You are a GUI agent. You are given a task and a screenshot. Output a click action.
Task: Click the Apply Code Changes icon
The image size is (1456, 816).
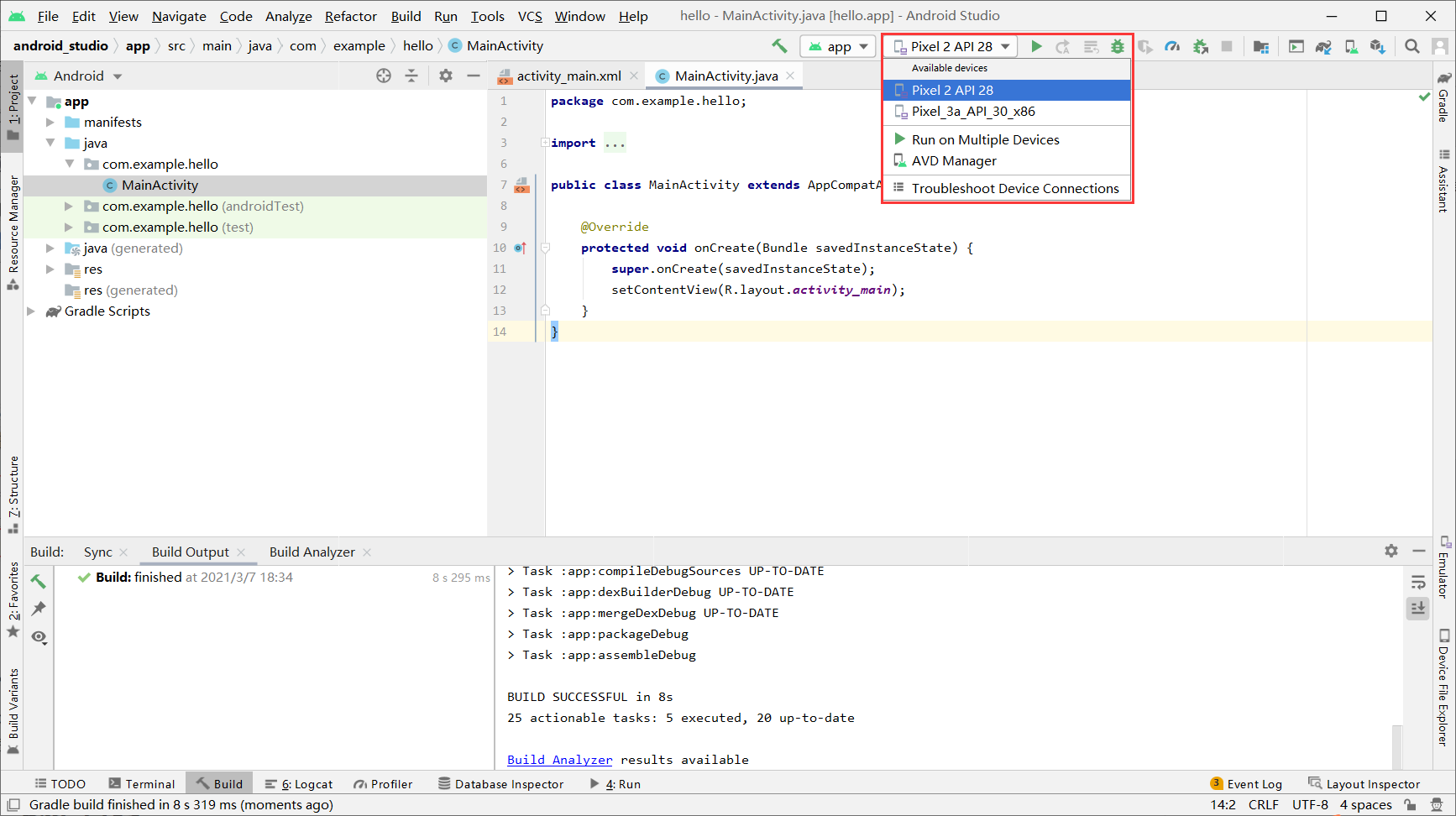[x=1091, y=46]
